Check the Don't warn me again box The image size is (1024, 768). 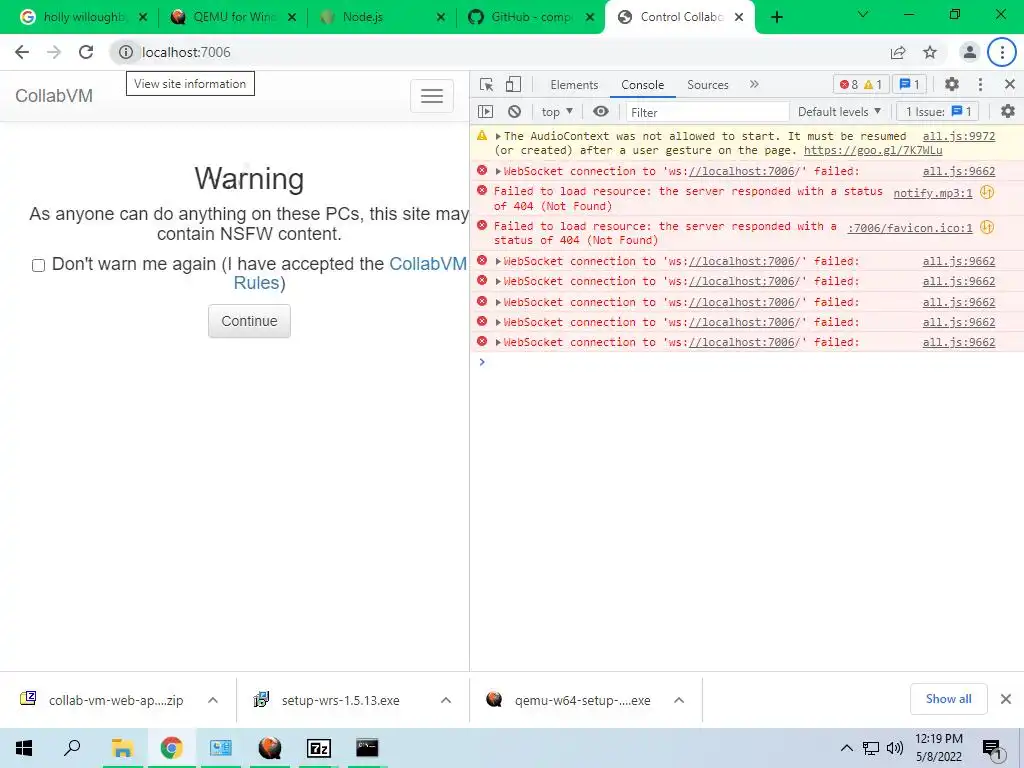39,265
